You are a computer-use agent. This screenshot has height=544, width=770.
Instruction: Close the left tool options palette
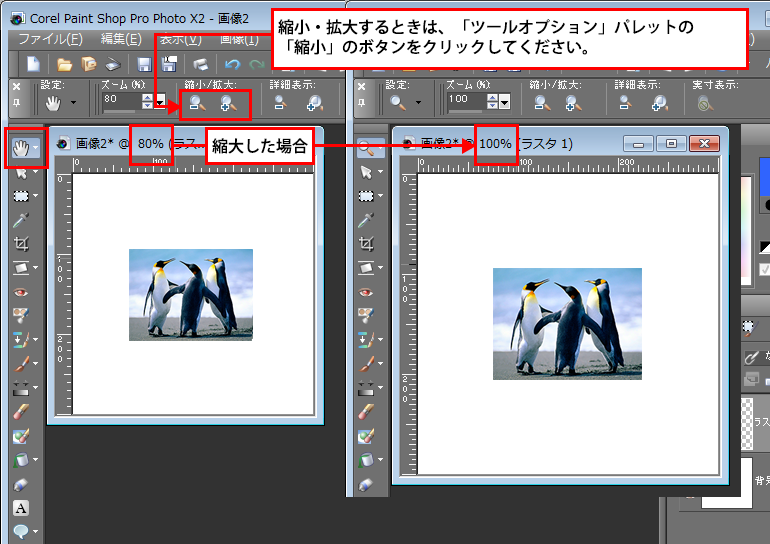[17, 86]
